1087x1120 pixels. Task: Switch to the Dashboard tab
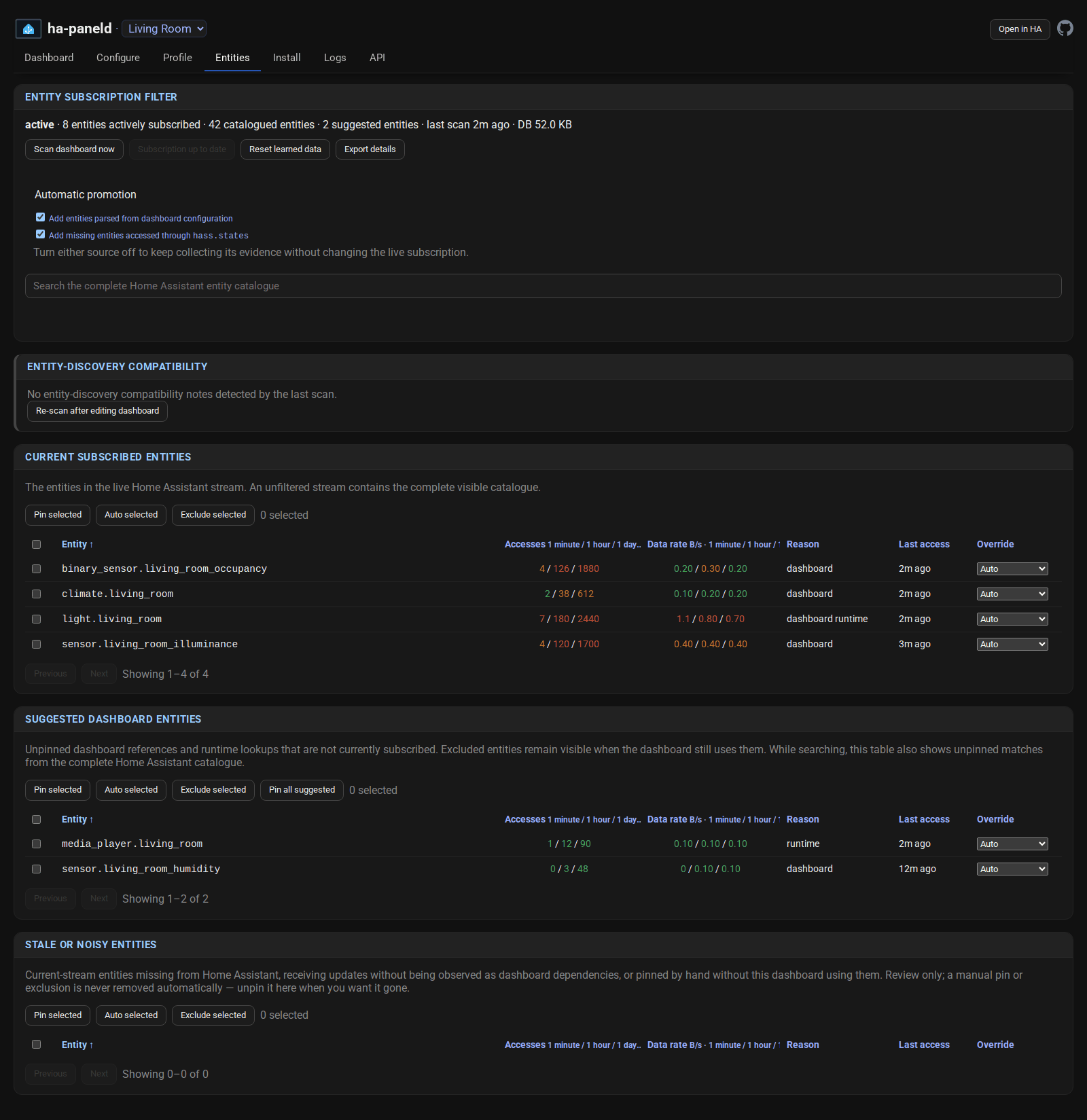(x=49, y=58)
